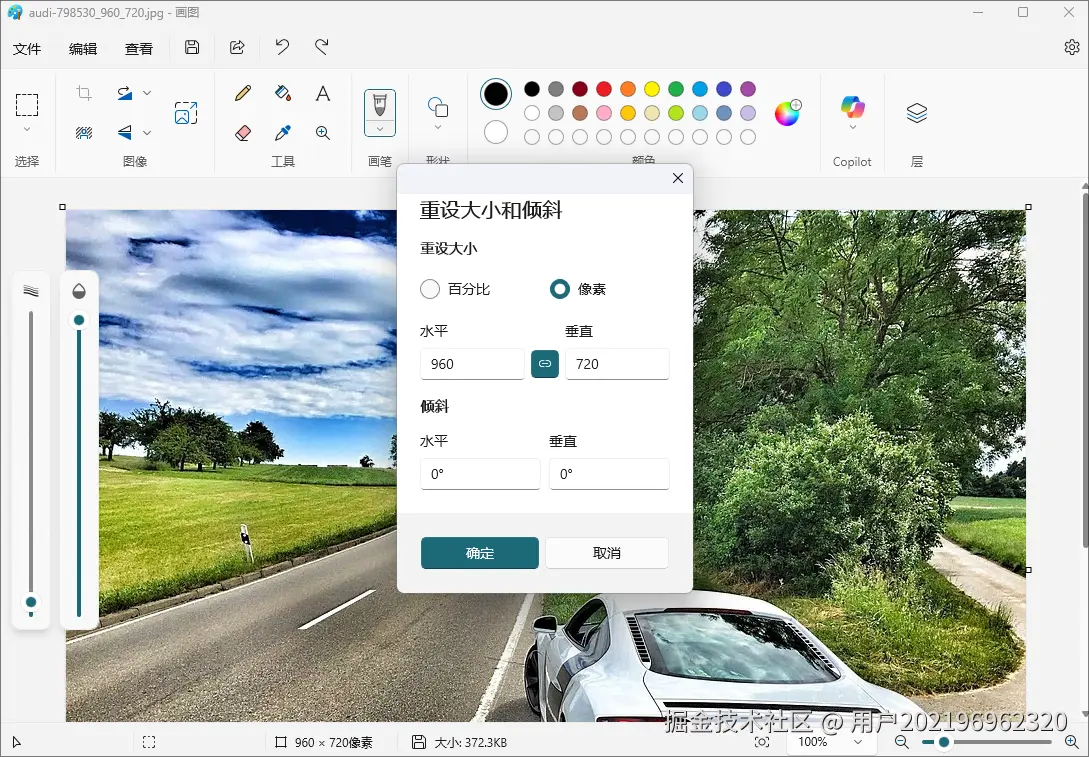Image resolution: width=1089 pixels, height=757 pixels.
Task: Undo the last action
Action: tap(282, 47)
